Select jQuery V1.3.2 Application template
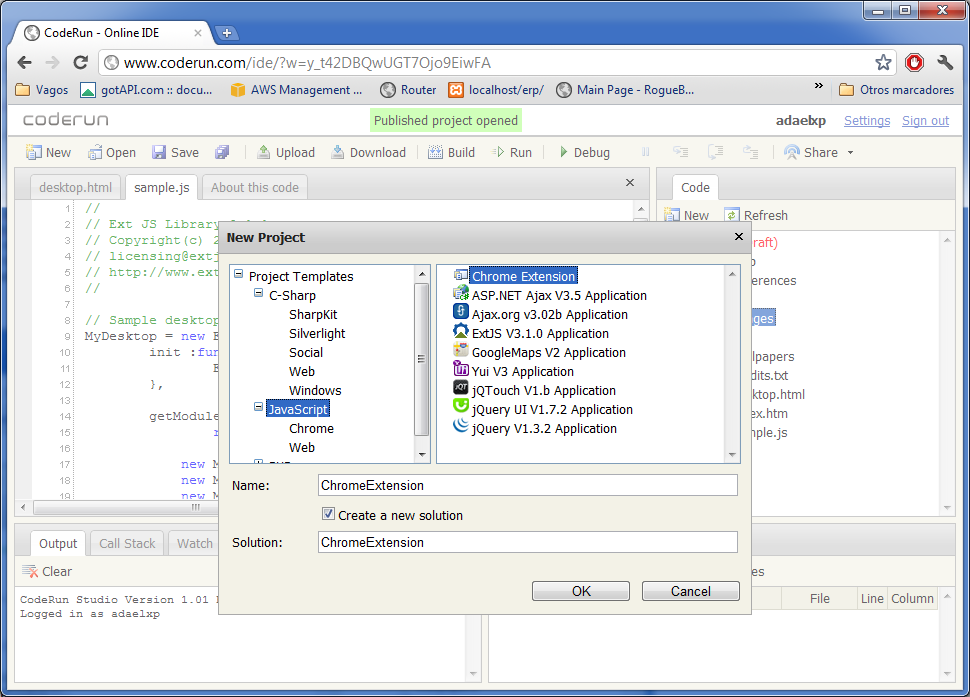The image size is (970, 697). click(x=544, y=429)
